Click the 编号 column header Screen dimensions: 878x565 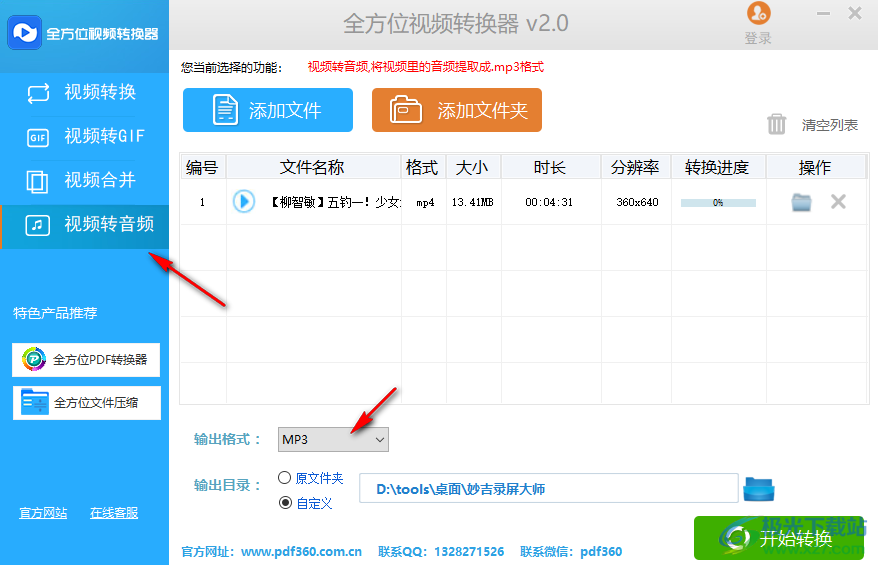(202, 167)
